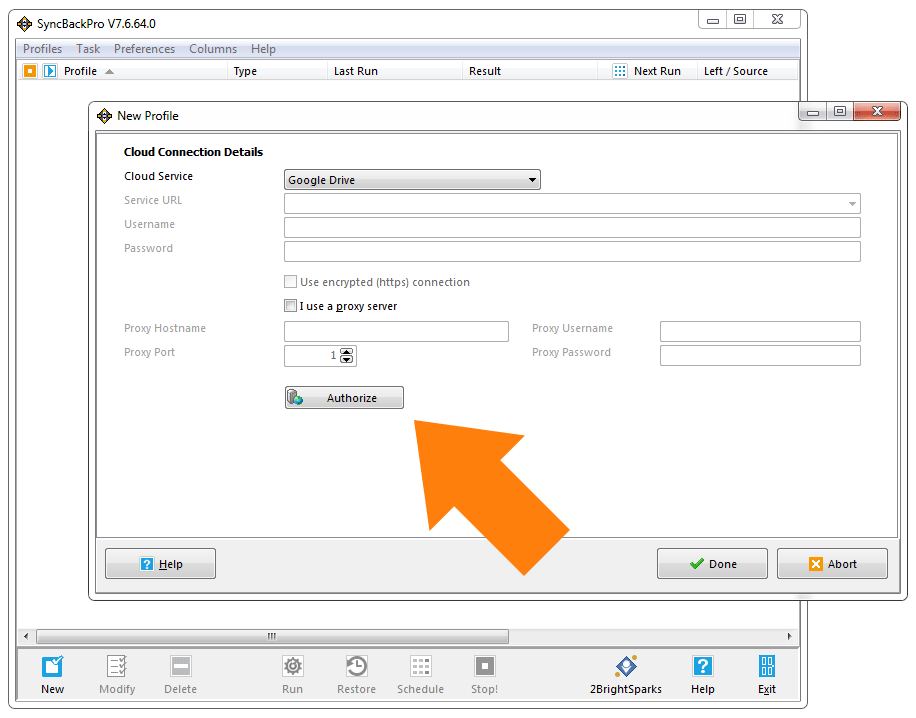Click the Password input field
916x718 pixels.
(572, 252)
